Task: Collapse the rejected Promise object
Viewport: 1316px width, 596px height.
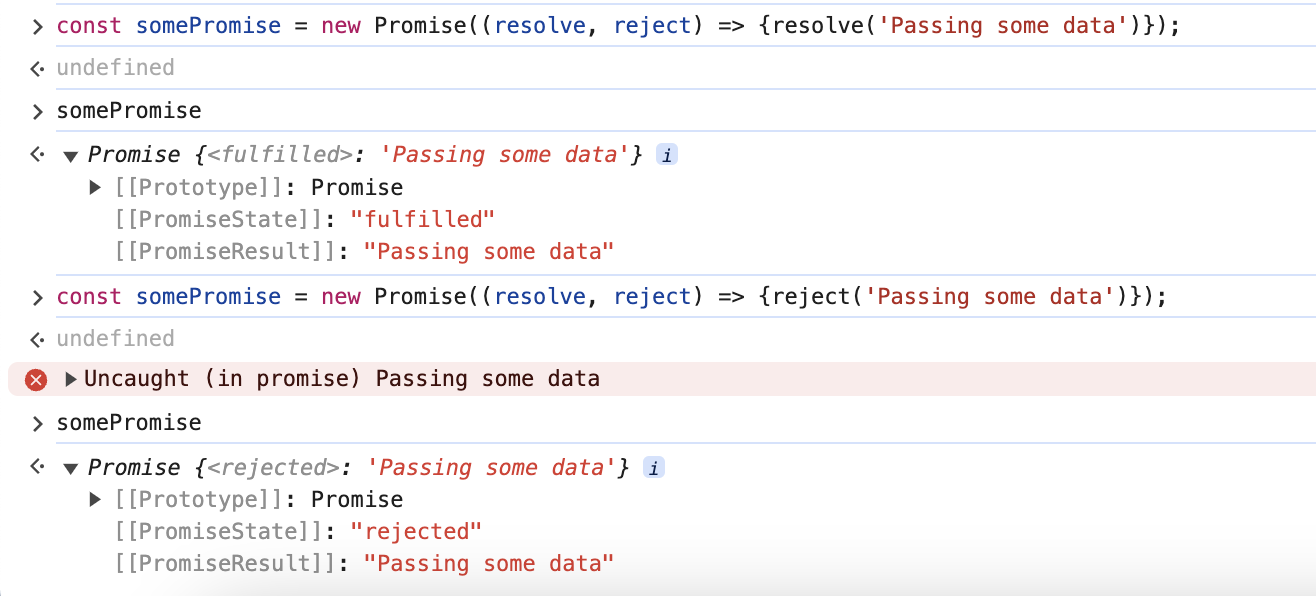Action: (x=70, y=468)
